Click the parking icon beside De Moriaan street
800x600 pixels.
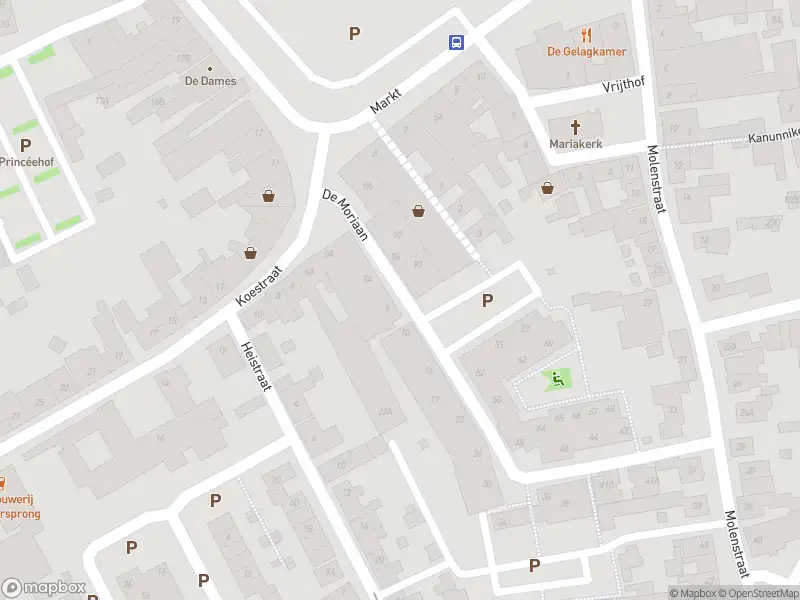pyautogui.click(x=487, y=301)
